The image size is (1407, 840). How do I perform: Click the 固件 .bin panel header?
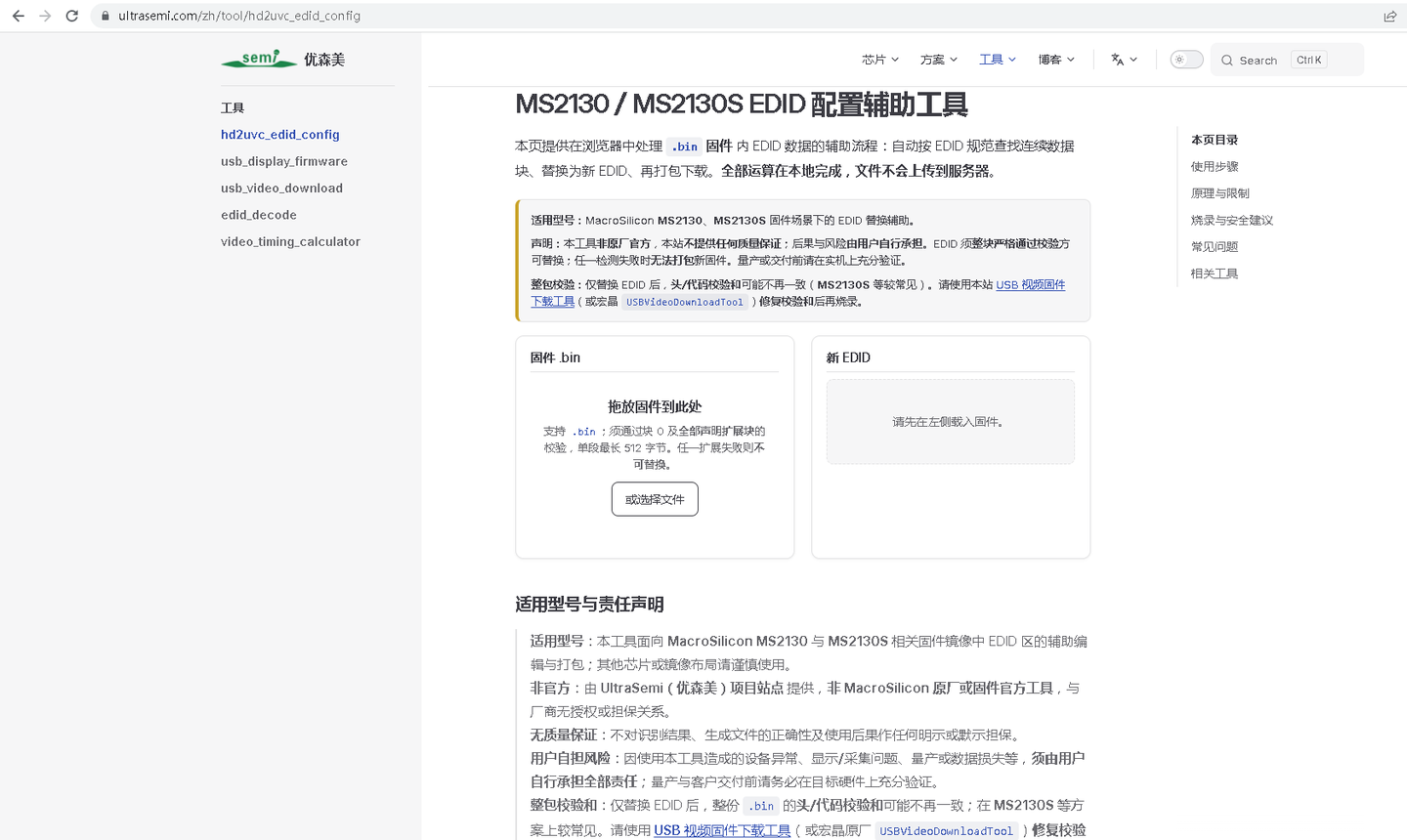coord(555,357)
